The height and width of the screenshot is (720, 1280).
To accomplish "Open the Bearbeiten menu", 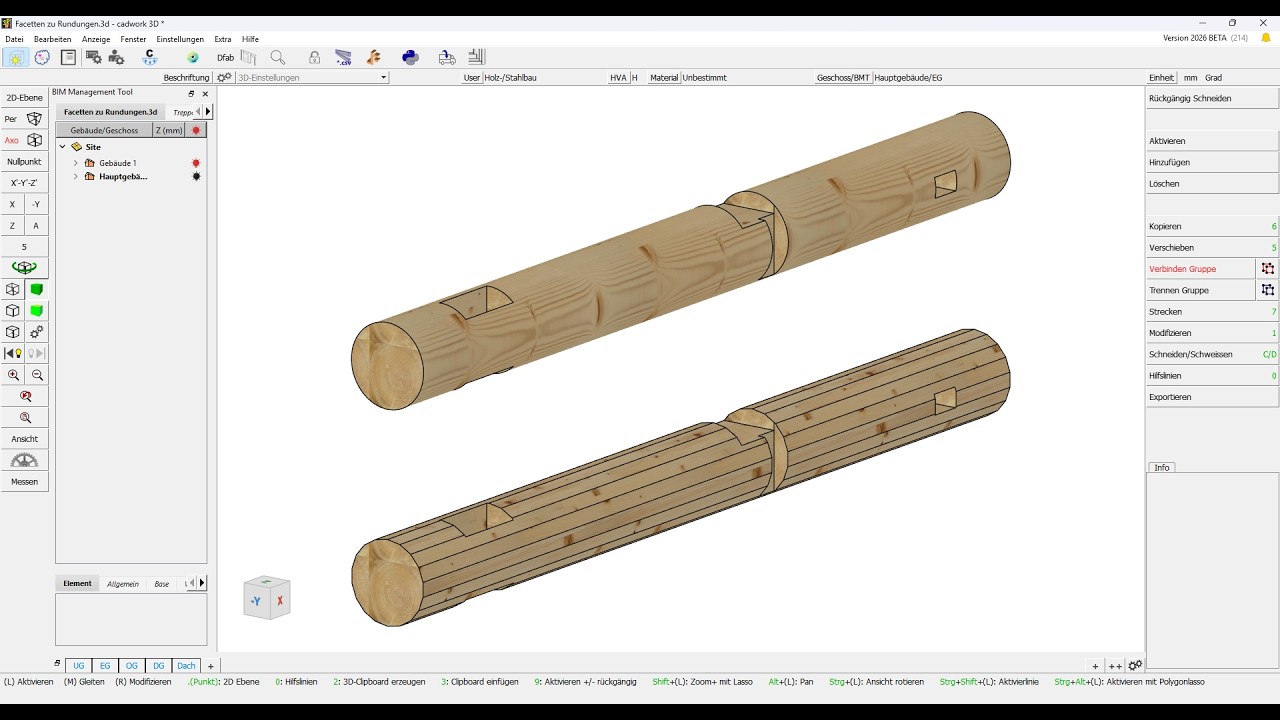I will click(53, 39).
